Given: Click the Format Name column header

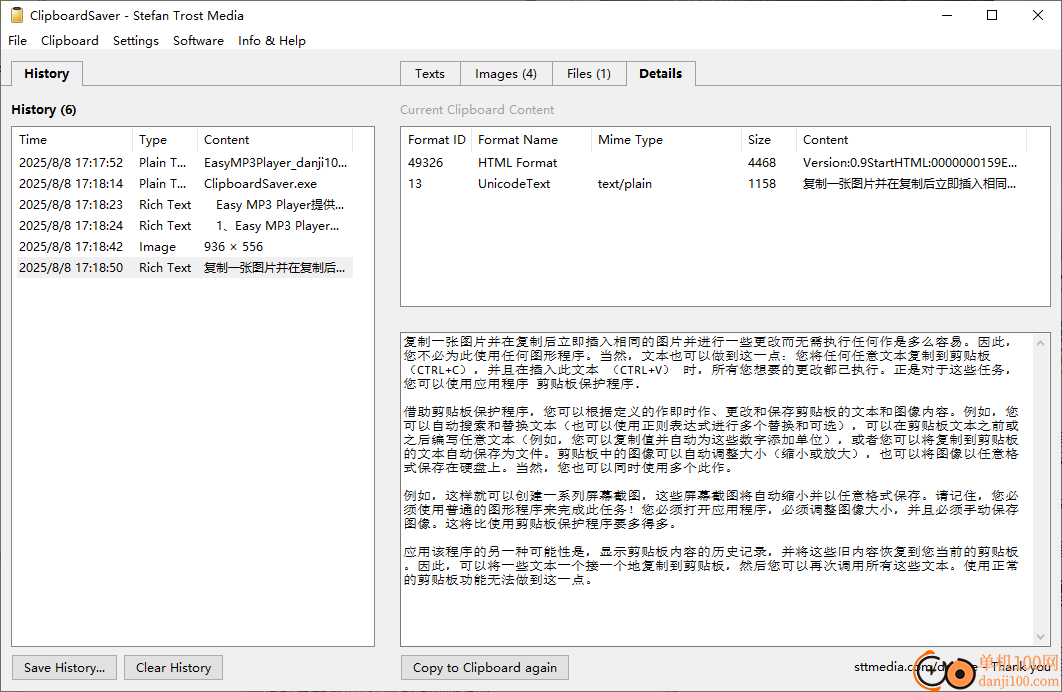Looking at the screenshot, I should pyautogui.click(x=532, y=139).
